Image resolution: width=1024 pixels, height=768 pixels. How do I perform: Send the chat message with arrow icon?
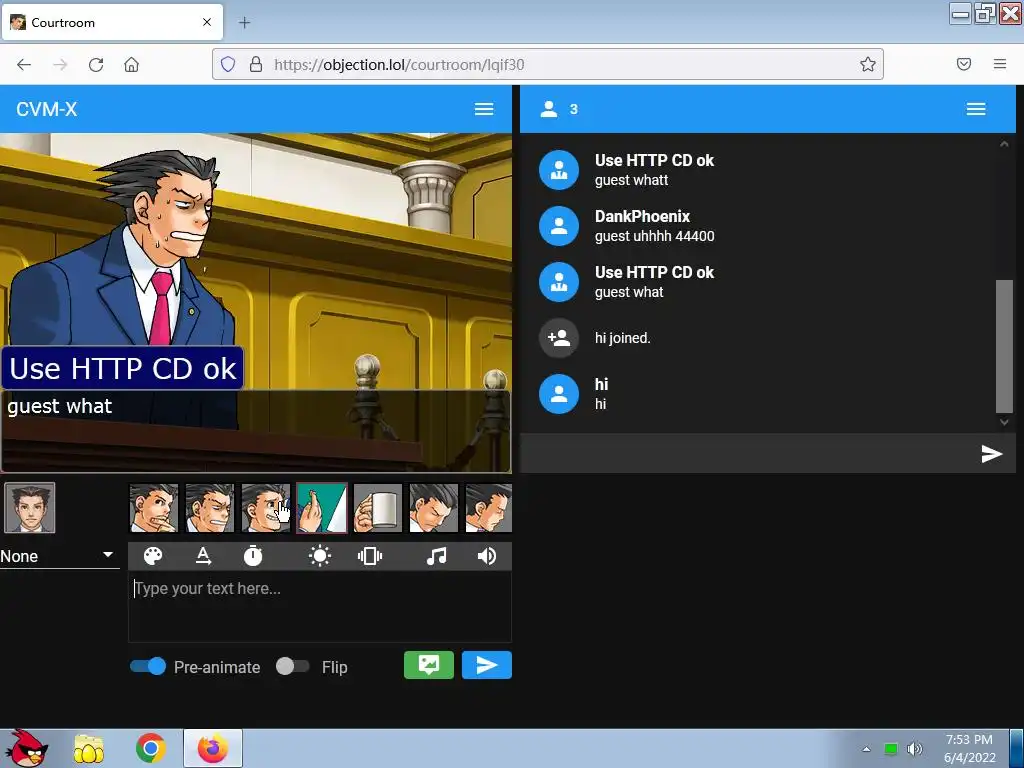[991, 453]
